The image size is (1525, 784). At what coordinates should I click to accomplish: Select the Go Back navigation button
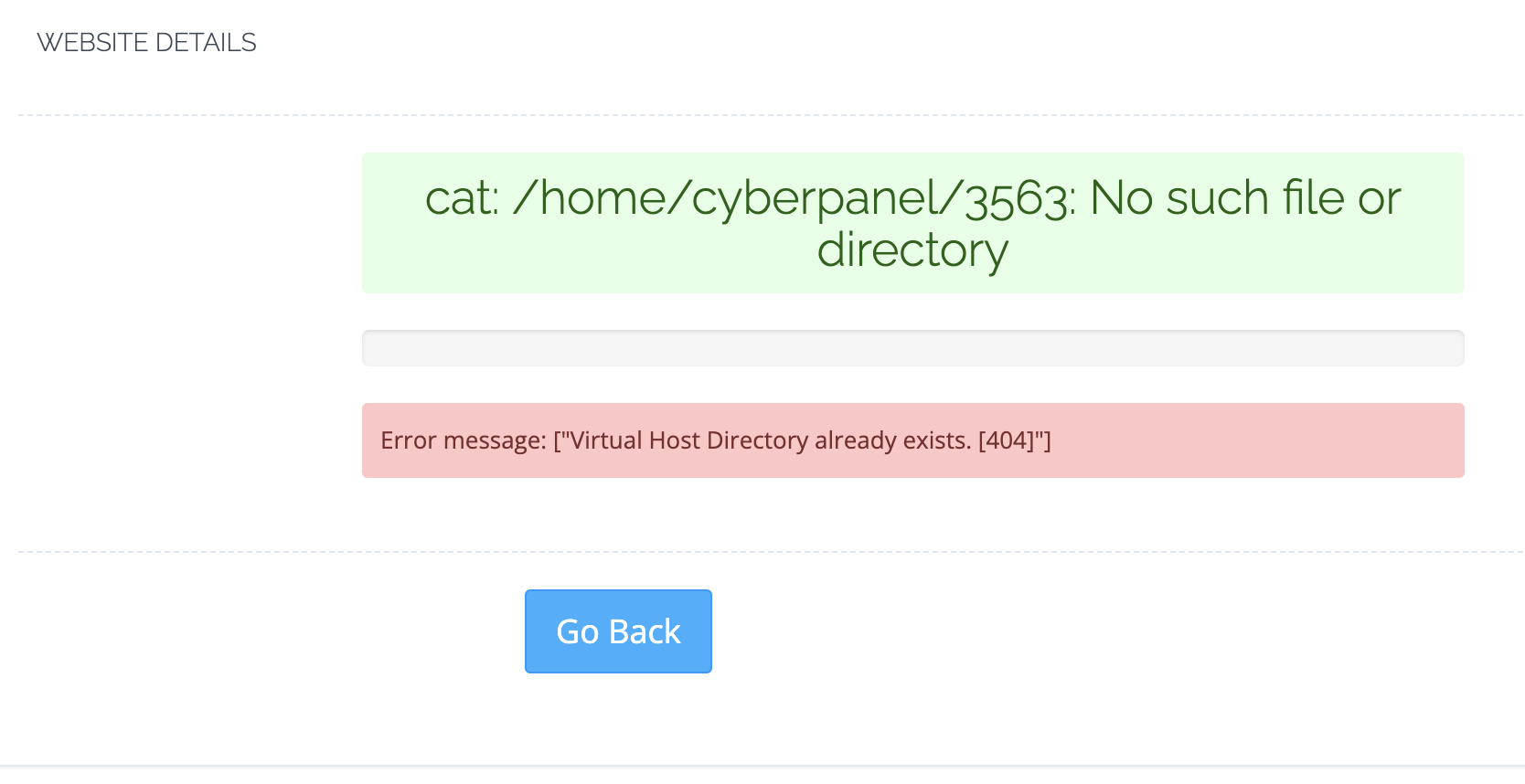click(618, 630)
